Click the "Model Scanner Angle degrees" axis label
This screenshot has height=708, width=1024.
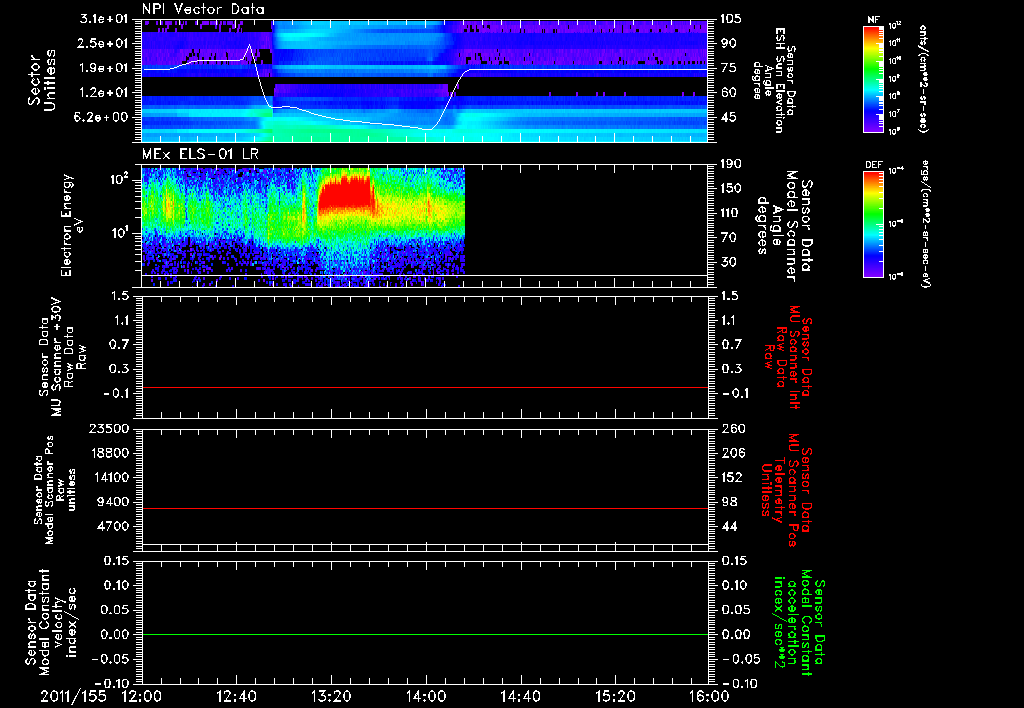click(784, 226)
